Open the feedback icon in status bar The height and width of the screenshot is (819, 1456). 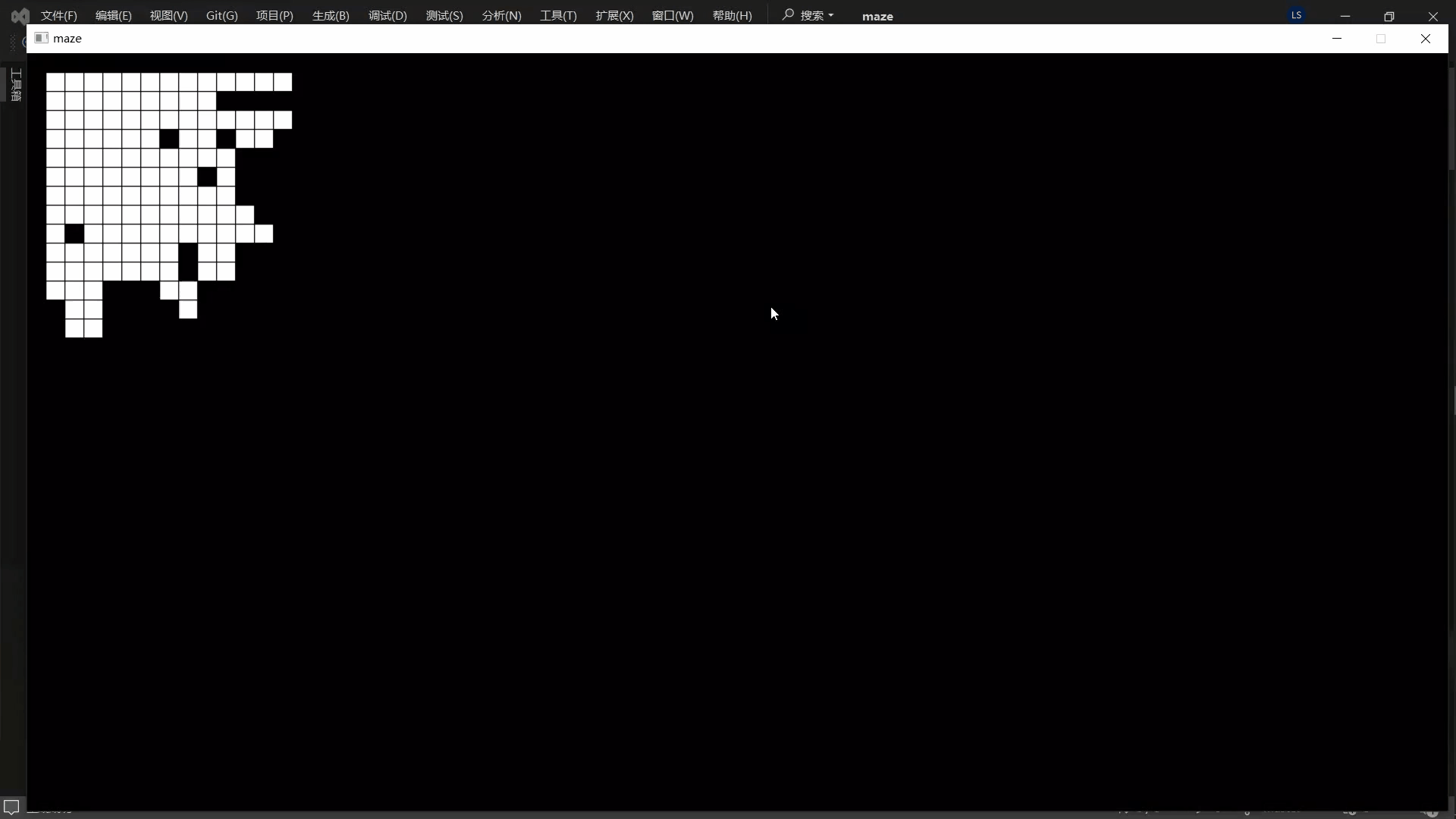pos(11,806)
